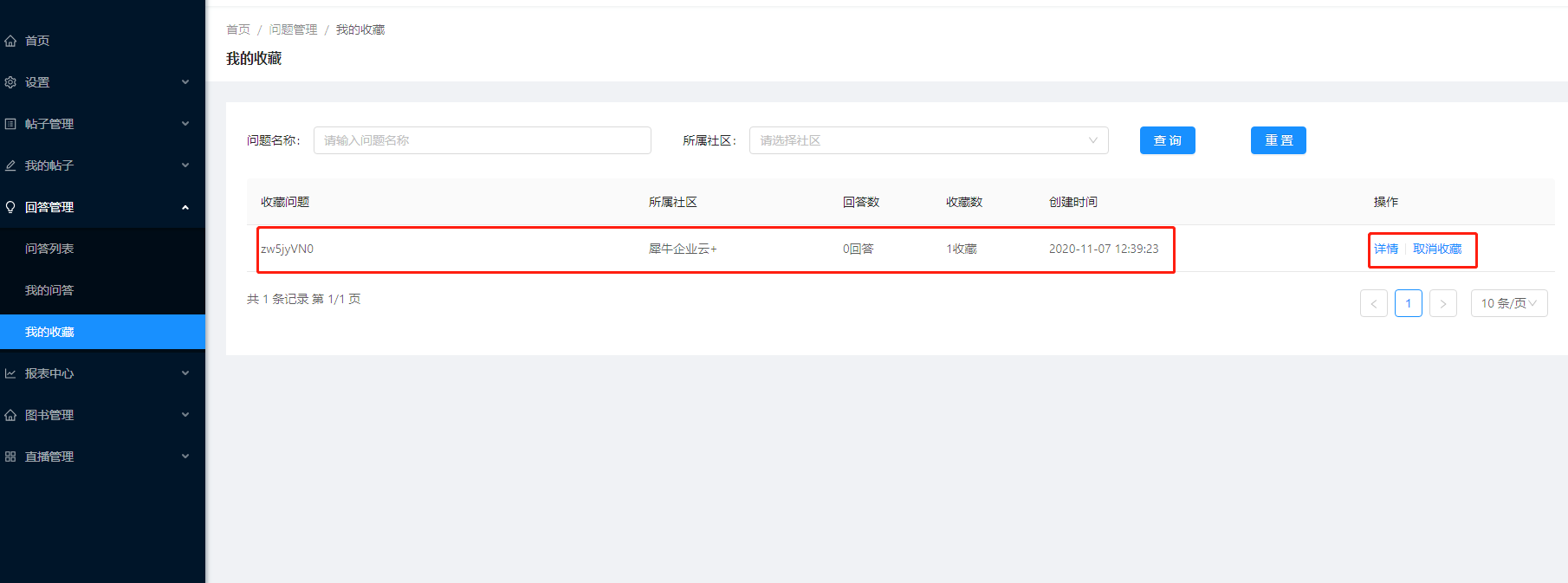
Task: Click the zw5jyVN0 question cell
Action: pos(288,249)
